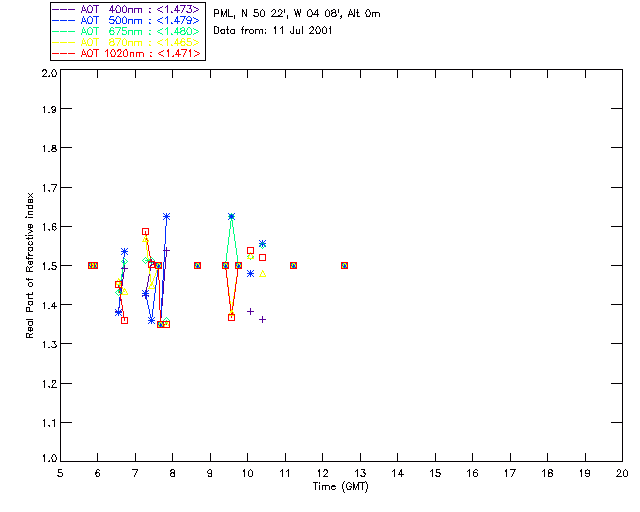Click x-axis tick label '11'

coord(285,473)
